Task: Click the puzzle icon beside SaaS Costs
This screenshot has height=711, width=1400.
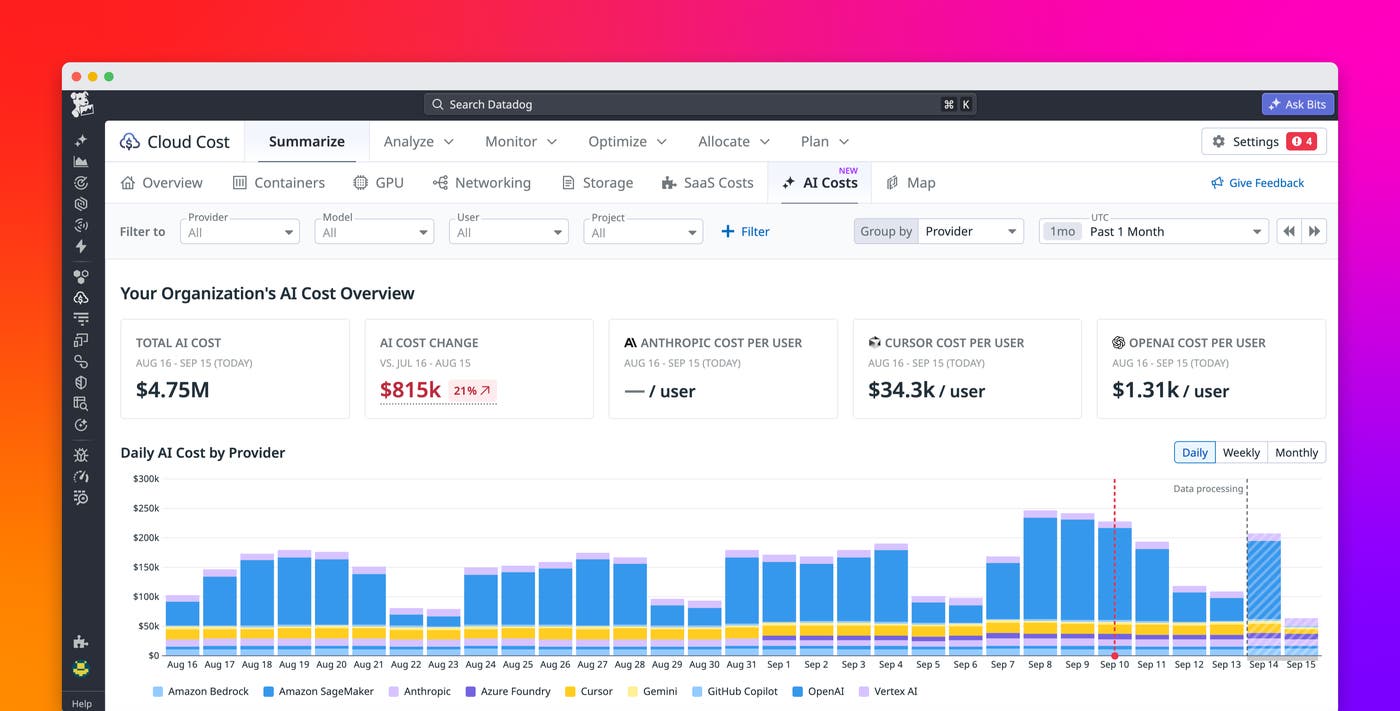Action: click(x=669, y=183)
